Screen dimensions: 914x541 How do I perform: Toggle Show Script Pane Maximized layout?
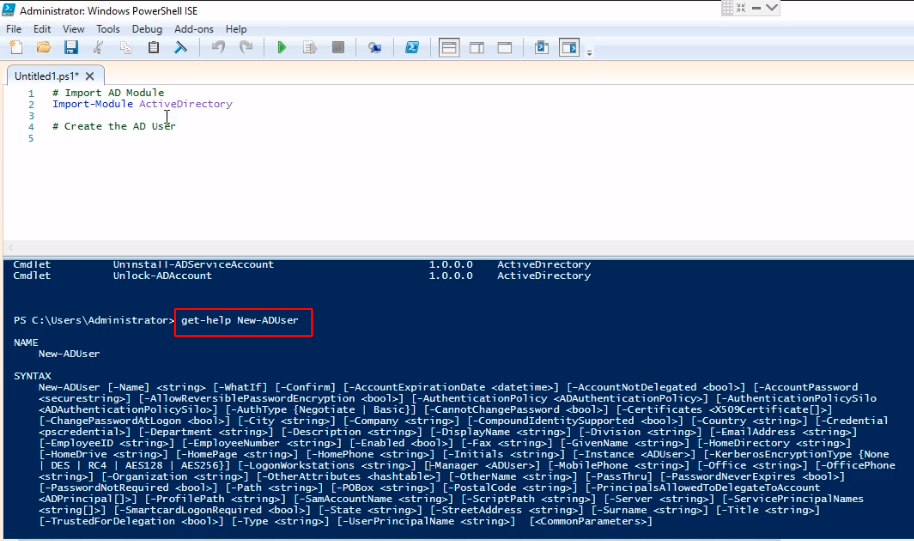click(505, 47)
